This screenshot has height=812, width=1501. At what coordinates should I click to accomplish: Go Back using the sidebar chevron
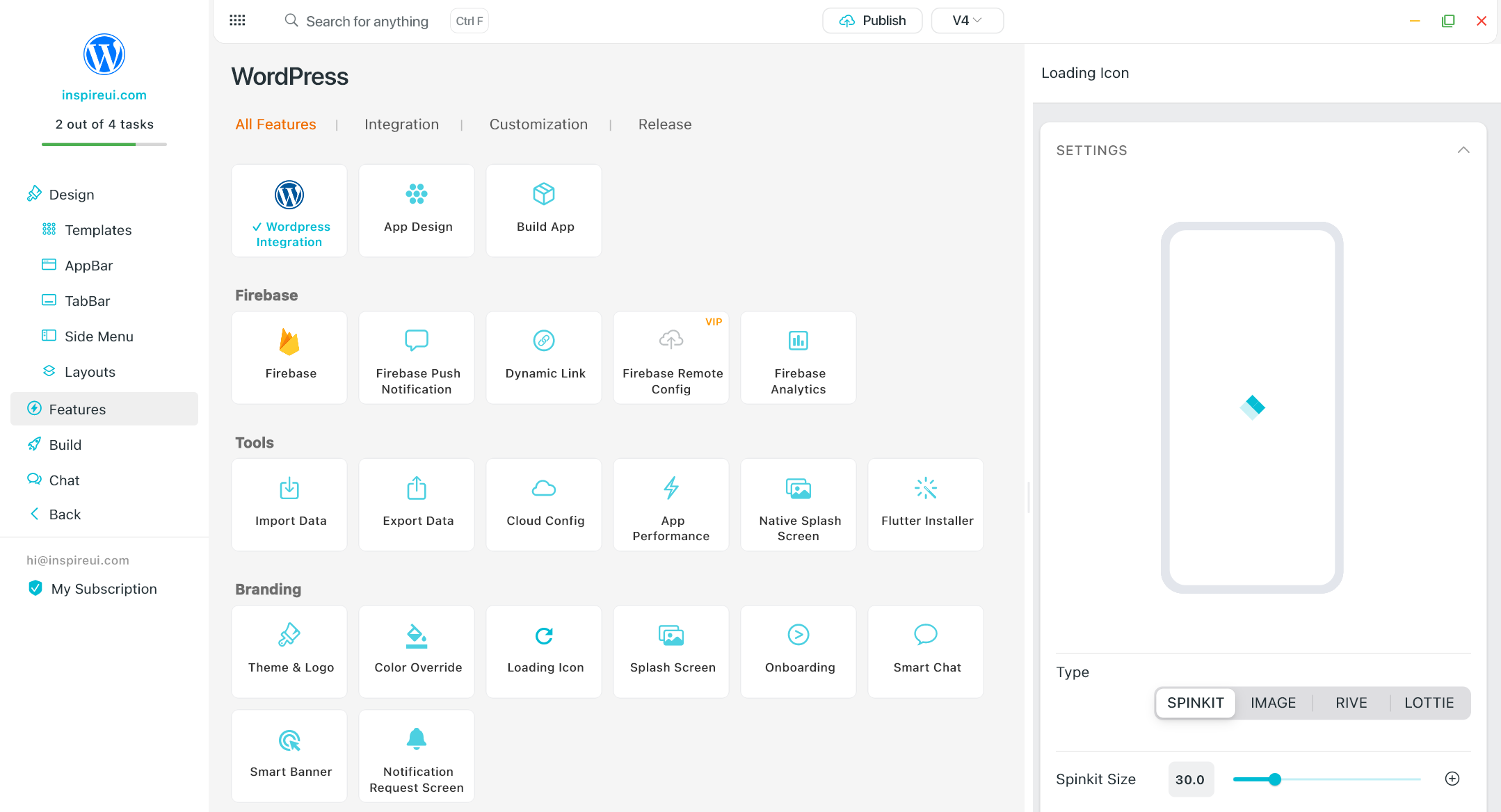[35, 514]
